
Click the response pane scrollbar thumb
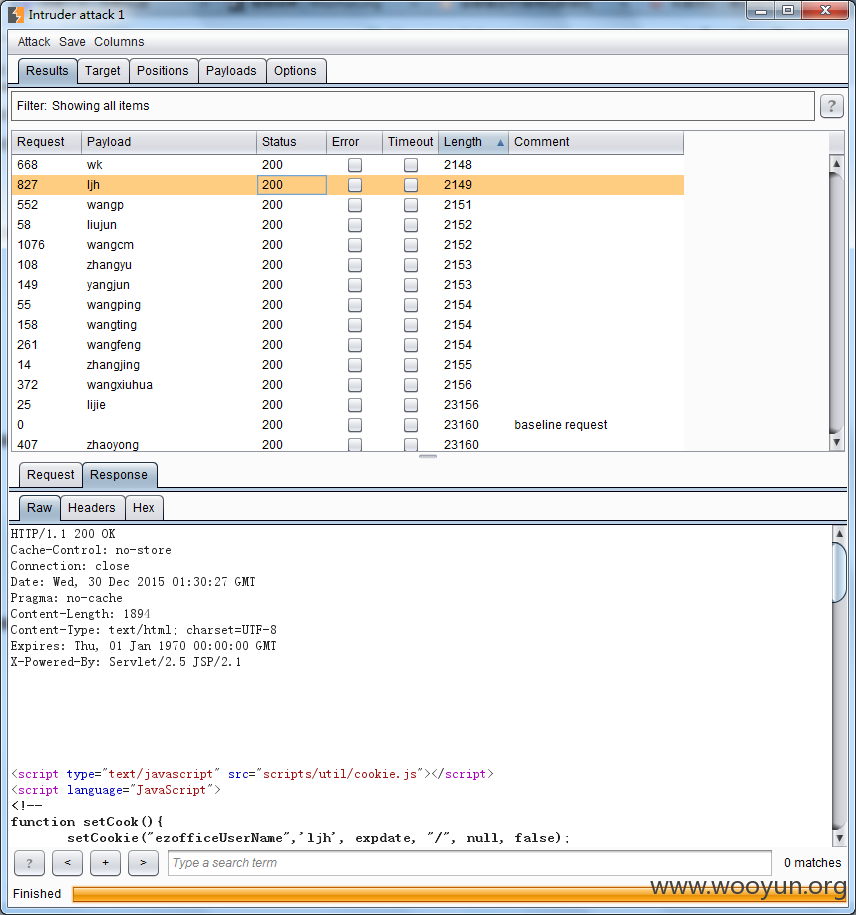[839, 572]
